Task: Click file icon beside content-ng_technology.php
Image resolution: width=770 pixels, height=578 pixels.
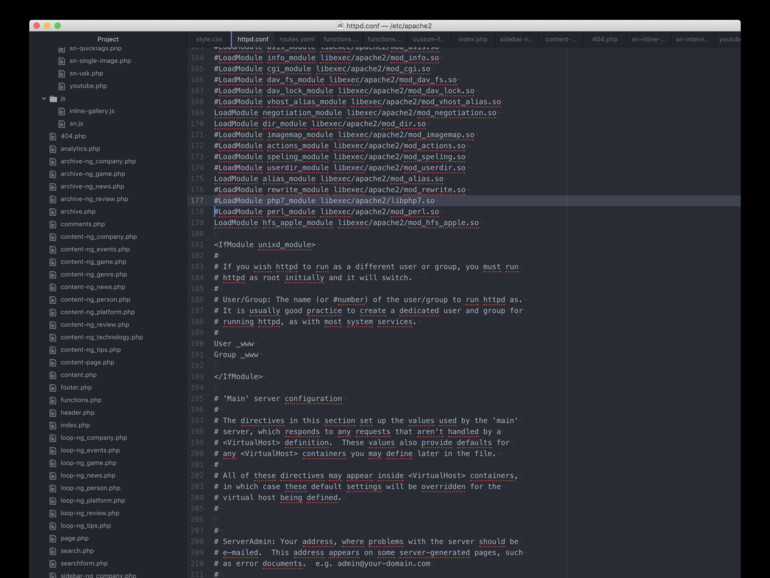Action: click(x=53, y=338)
